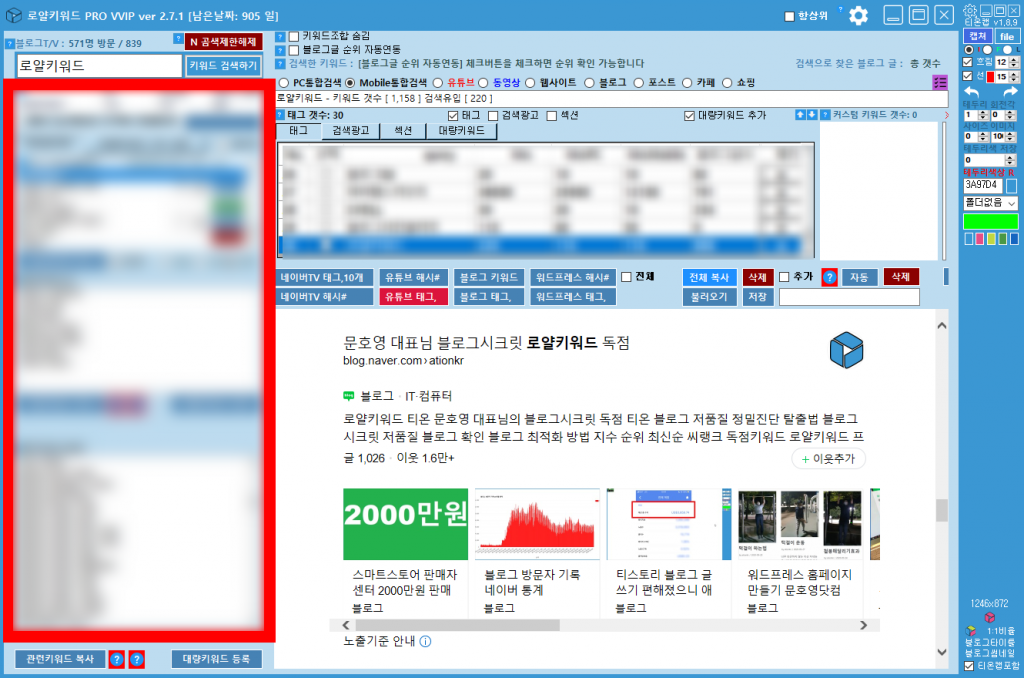The width and height of the screenshot is (1024, 678).
Task: Click the blue cube blog logo in search result
Action: [x=846, y=350]
